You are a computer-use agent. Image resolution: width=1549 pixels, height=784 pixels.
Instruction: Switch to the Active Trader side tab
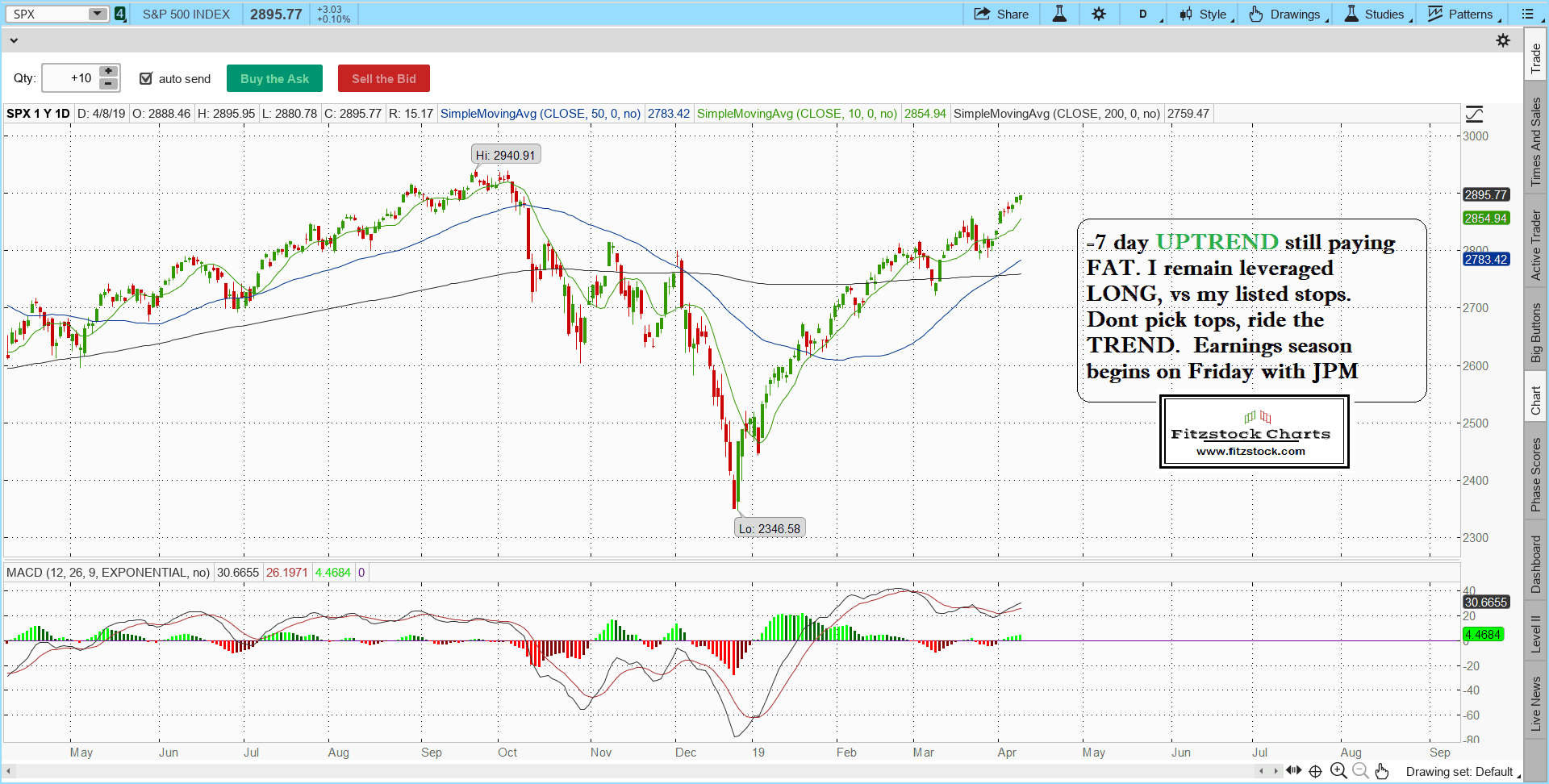tap(1535, 245)
